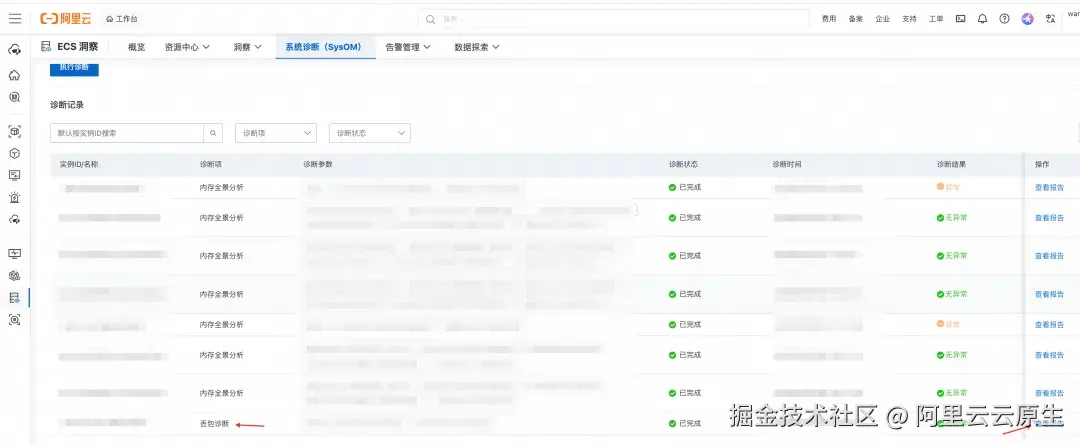
Task: Click the Alibaba Cloud logo
Action: 65,19
